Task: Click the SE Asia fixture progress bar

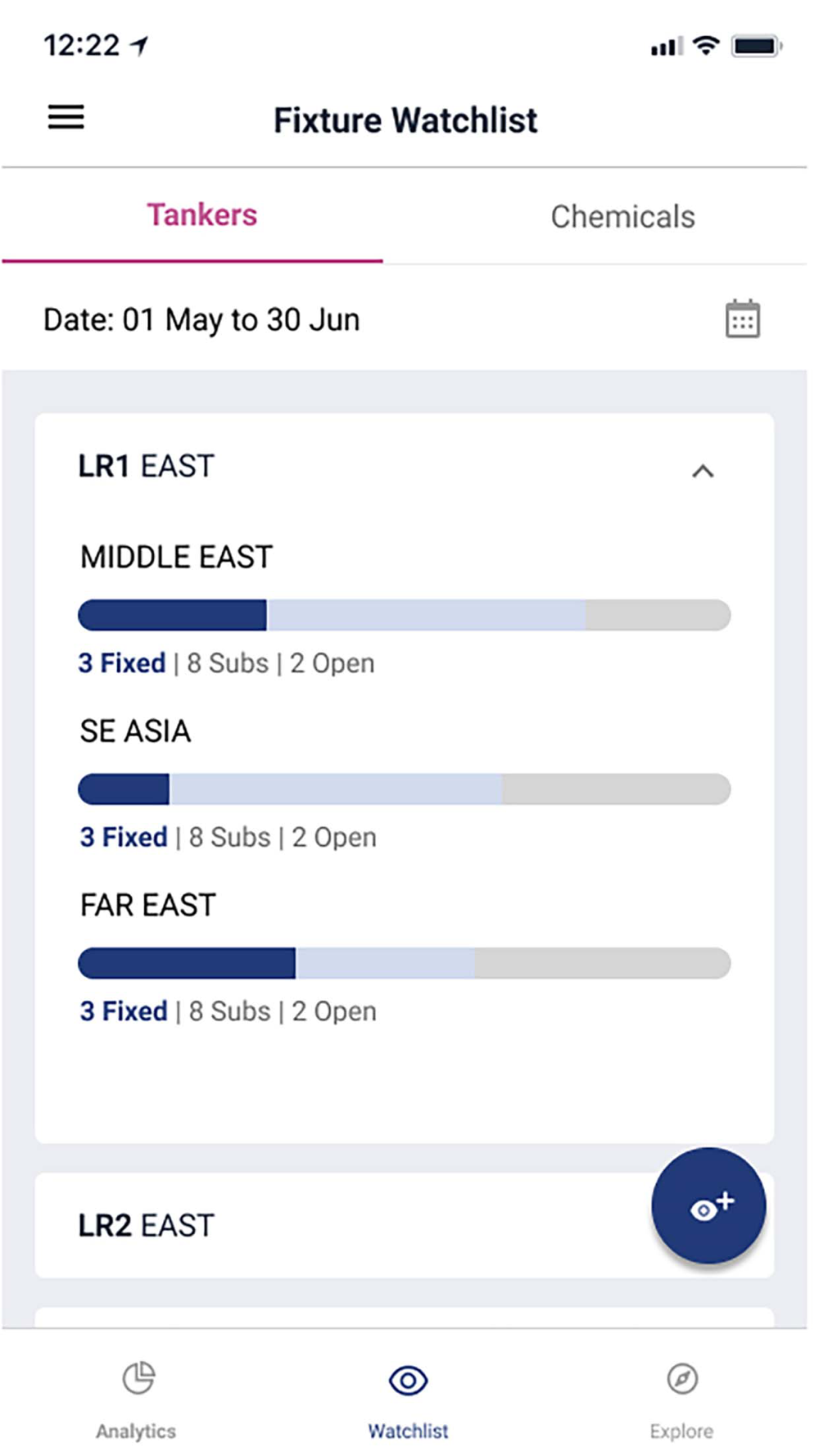Action: pyautogui.click(x=404, y=789)
